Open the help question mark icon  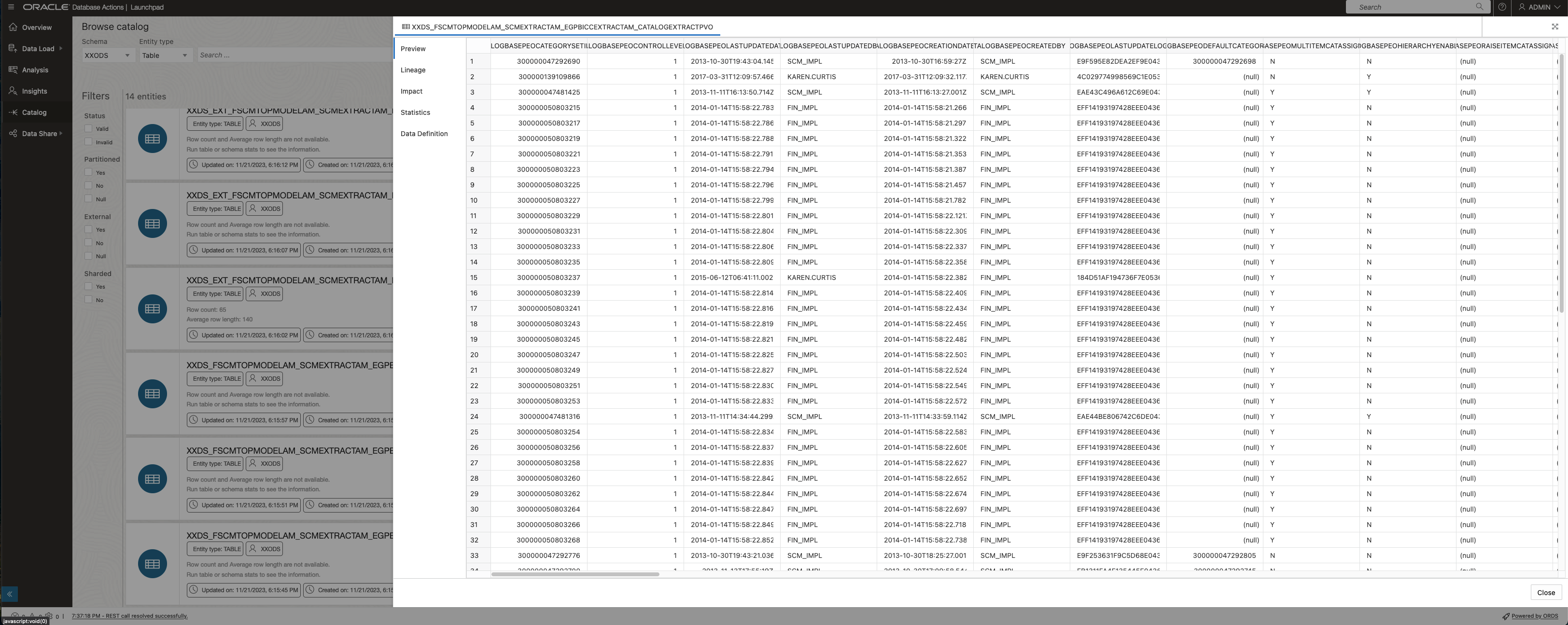[1502, 7]
